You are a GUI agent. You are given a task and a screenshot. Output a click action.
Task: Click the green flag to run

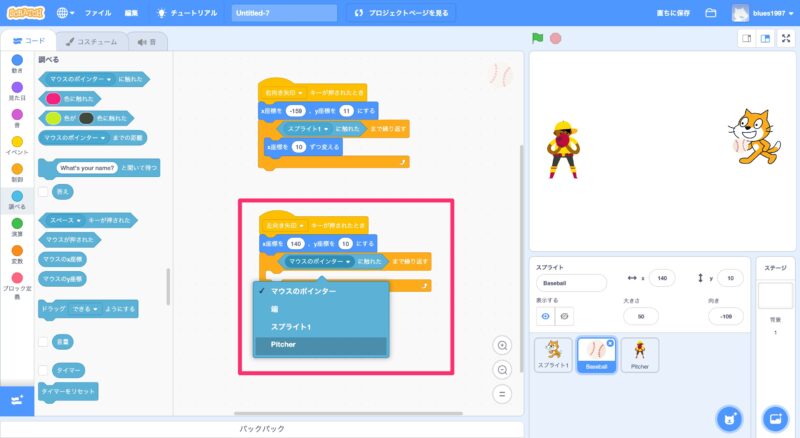538,39
